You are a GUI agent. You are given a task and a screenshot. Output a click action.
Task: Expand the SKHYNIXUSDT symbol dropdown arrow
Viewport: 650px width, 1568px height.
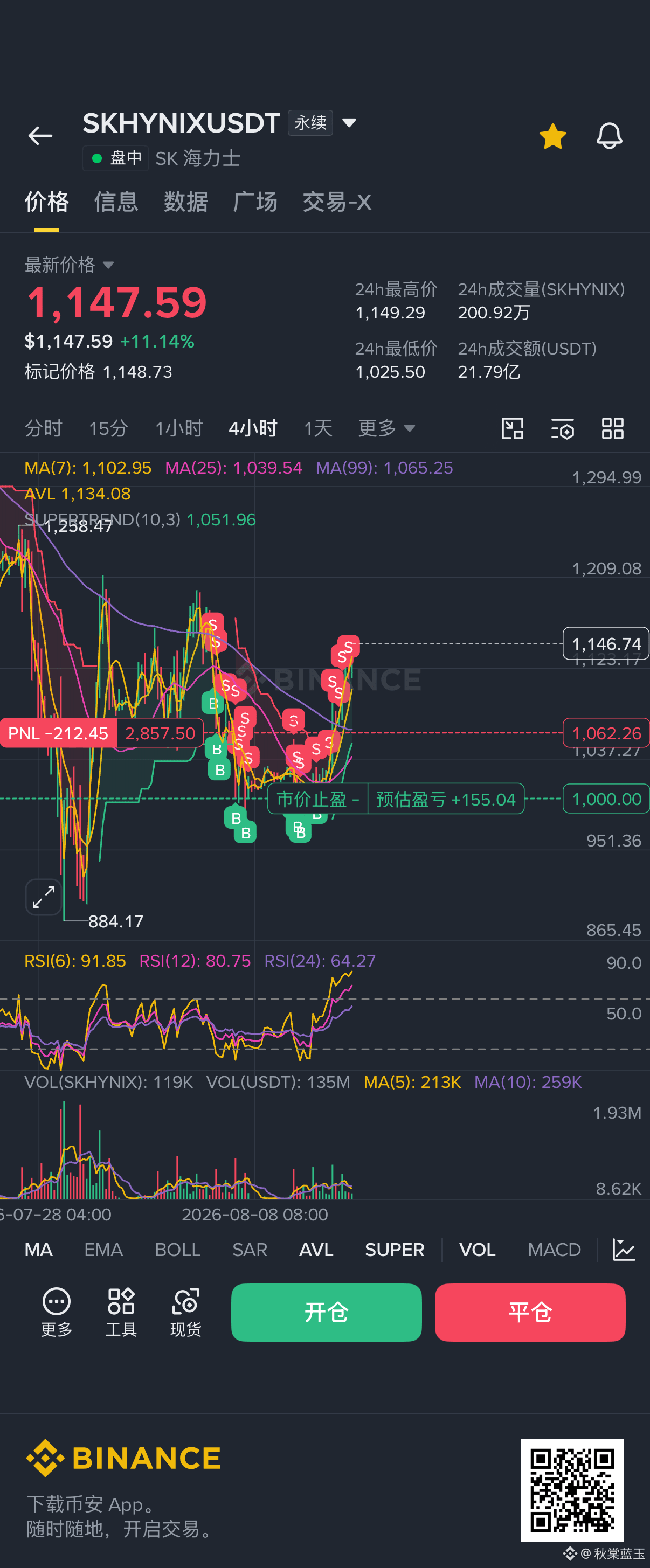(349, 123)
